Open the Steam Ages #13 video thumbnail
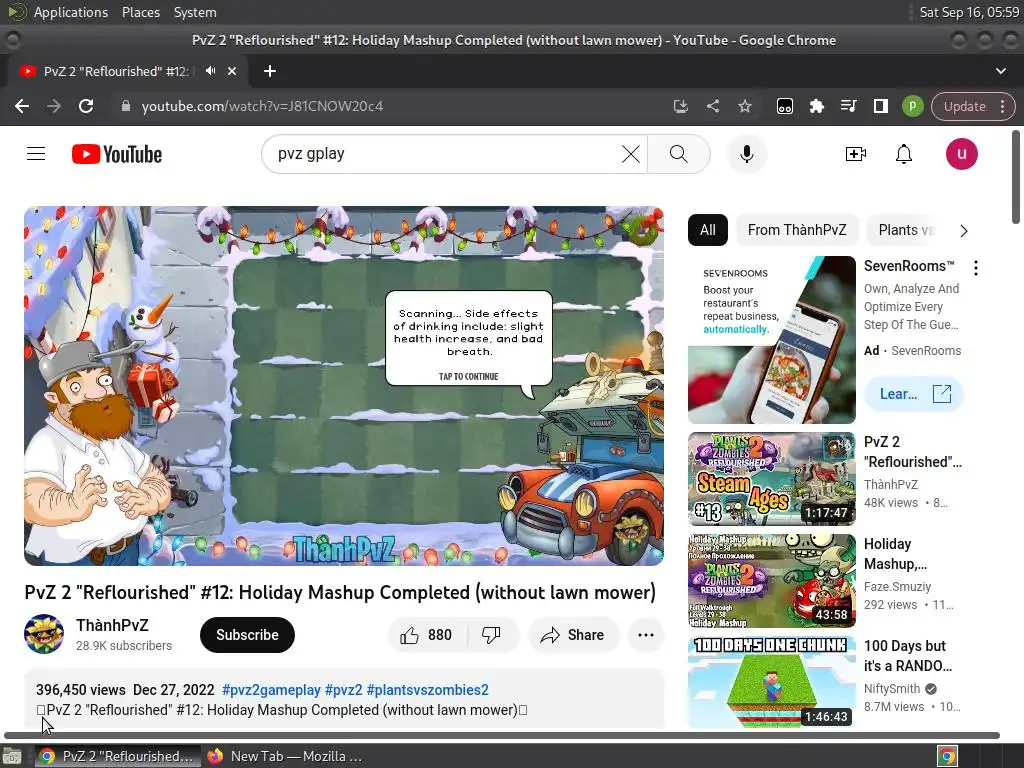The height and width of the screenshot is (768, 1024). point(771,479)
